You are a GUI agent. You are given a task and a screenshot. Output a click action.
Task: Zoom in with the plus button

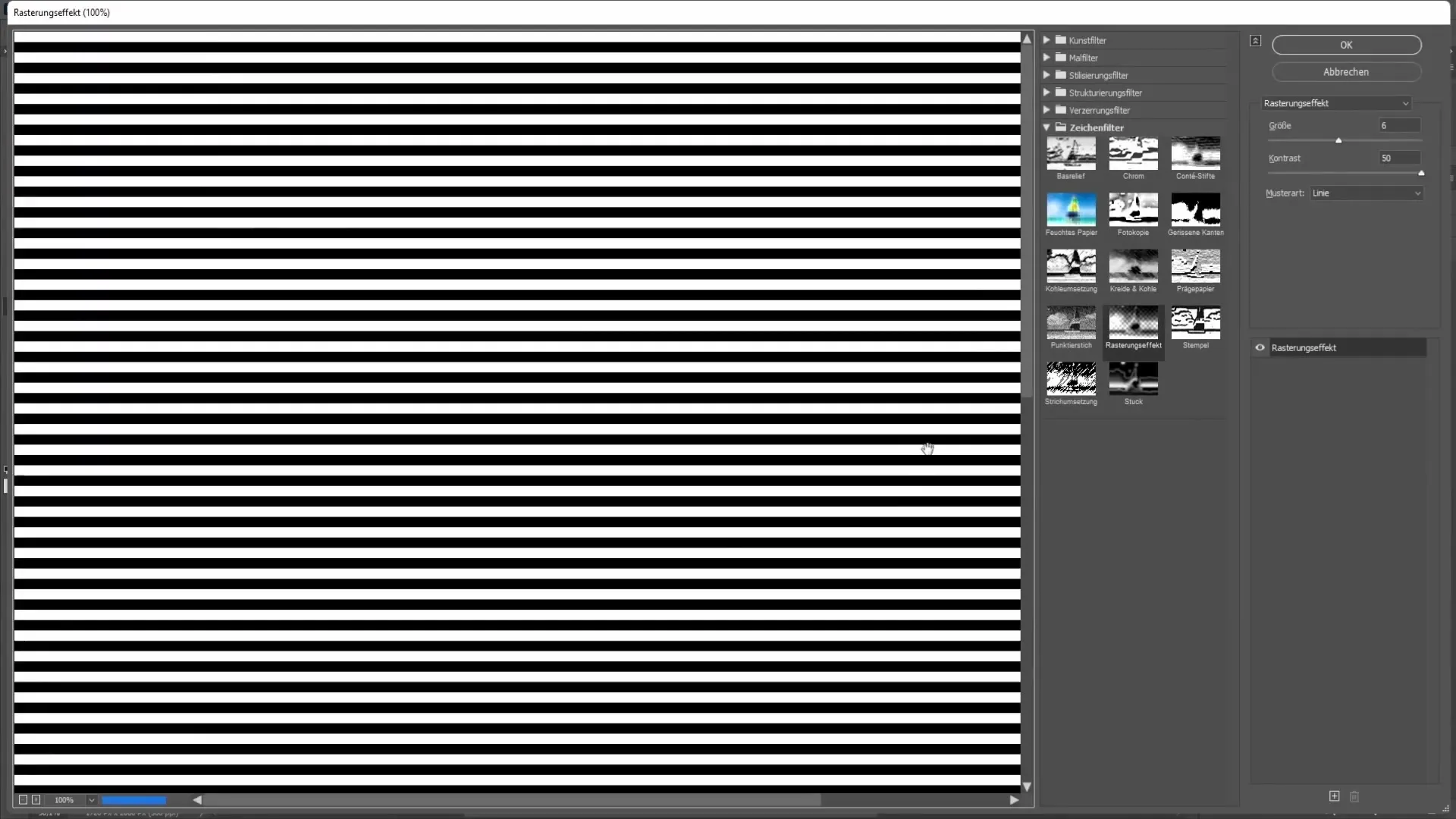click(x=36, y=800)
